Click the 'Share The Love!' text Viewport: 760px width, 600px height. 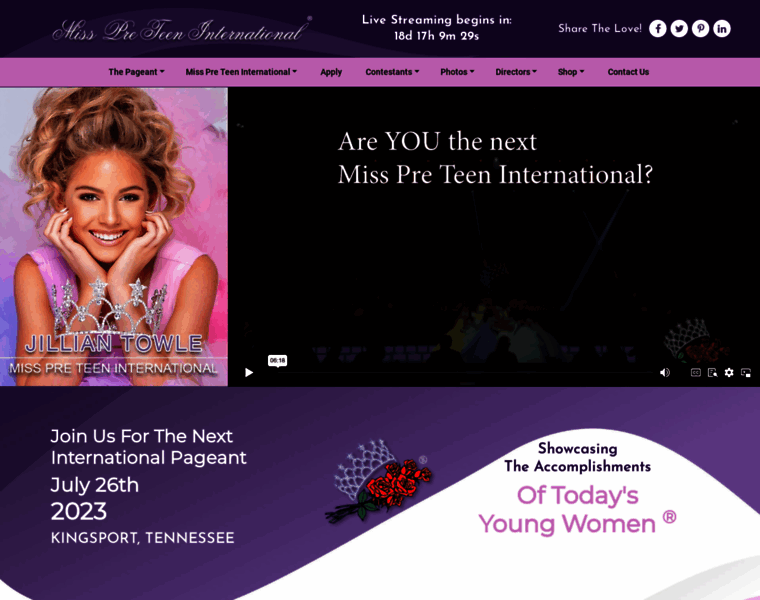pyautogui.click(x=600, y=29)
